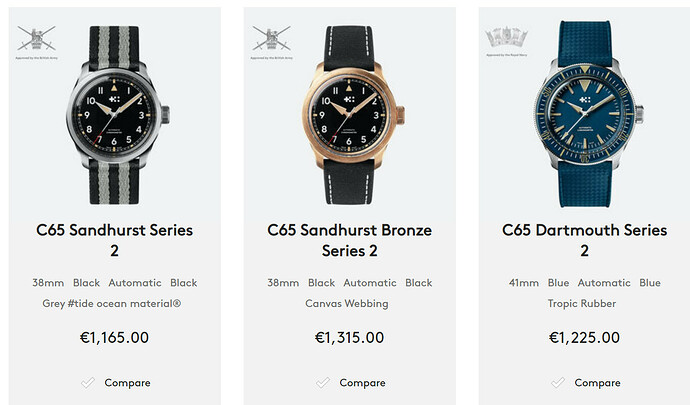
Task: Open the C65 Sandhurst Series 2 title
Action: click(114, 240)
